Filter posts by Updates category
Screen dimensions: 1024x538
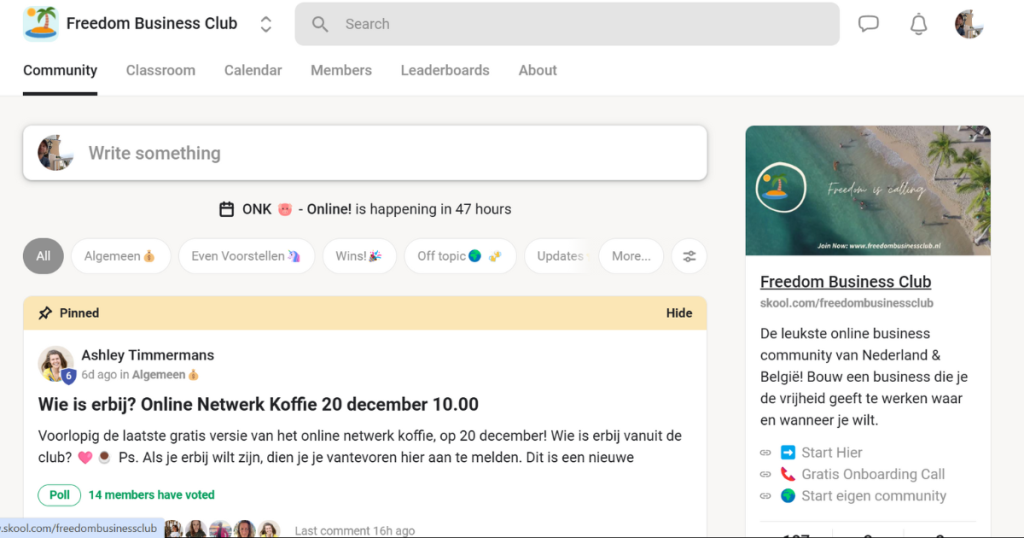(560, 256)
